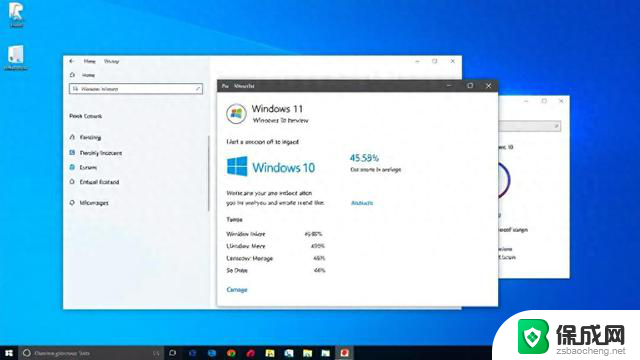Click the back arrow in the Settings window
Viewport: 640px width, 360px height.
(72, 61)
